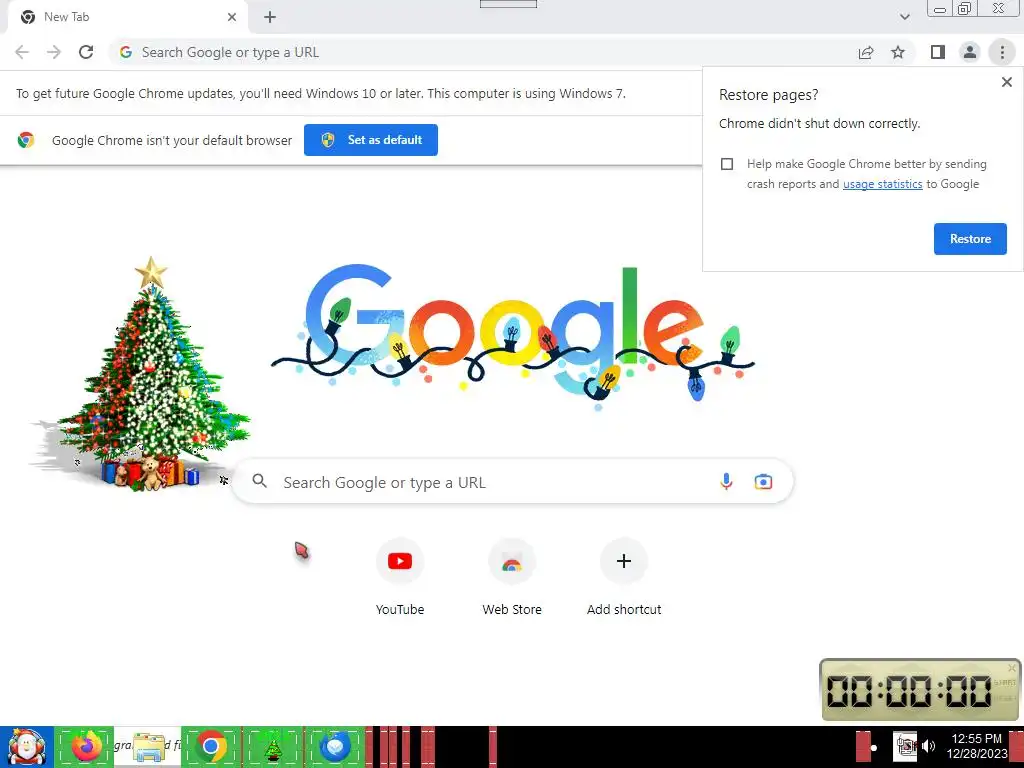Image resolution: width=1024 pixels, height=768 pixels.
Task: Dismiss the Restore pages popup
Action: coord(1006,82)
